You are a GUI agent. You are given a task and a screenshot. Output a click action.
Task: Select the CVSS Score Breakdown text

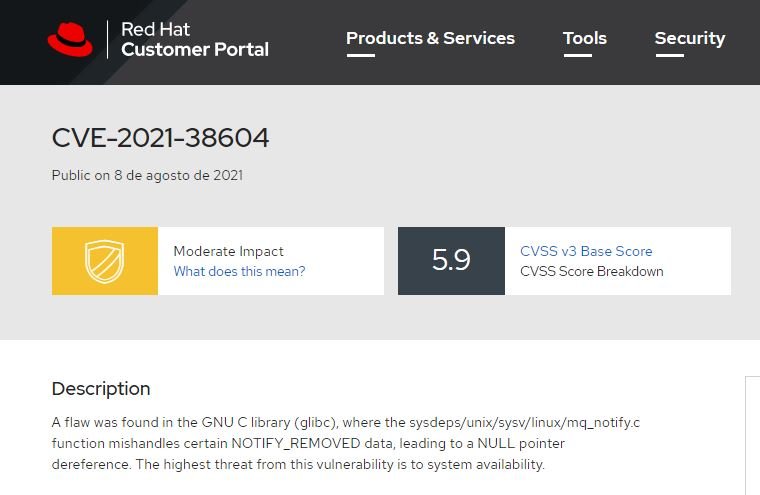[x=592, y=271]
